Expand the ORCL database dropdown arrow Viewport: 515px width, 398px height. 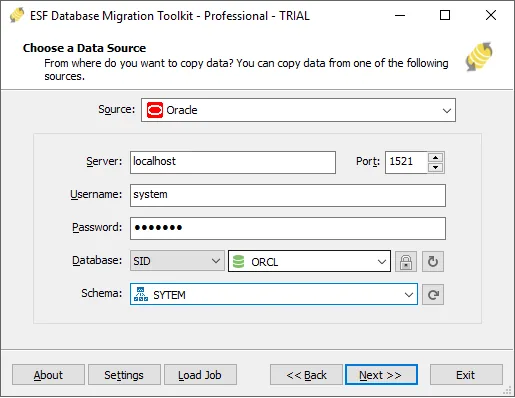[x=382, y=262]
